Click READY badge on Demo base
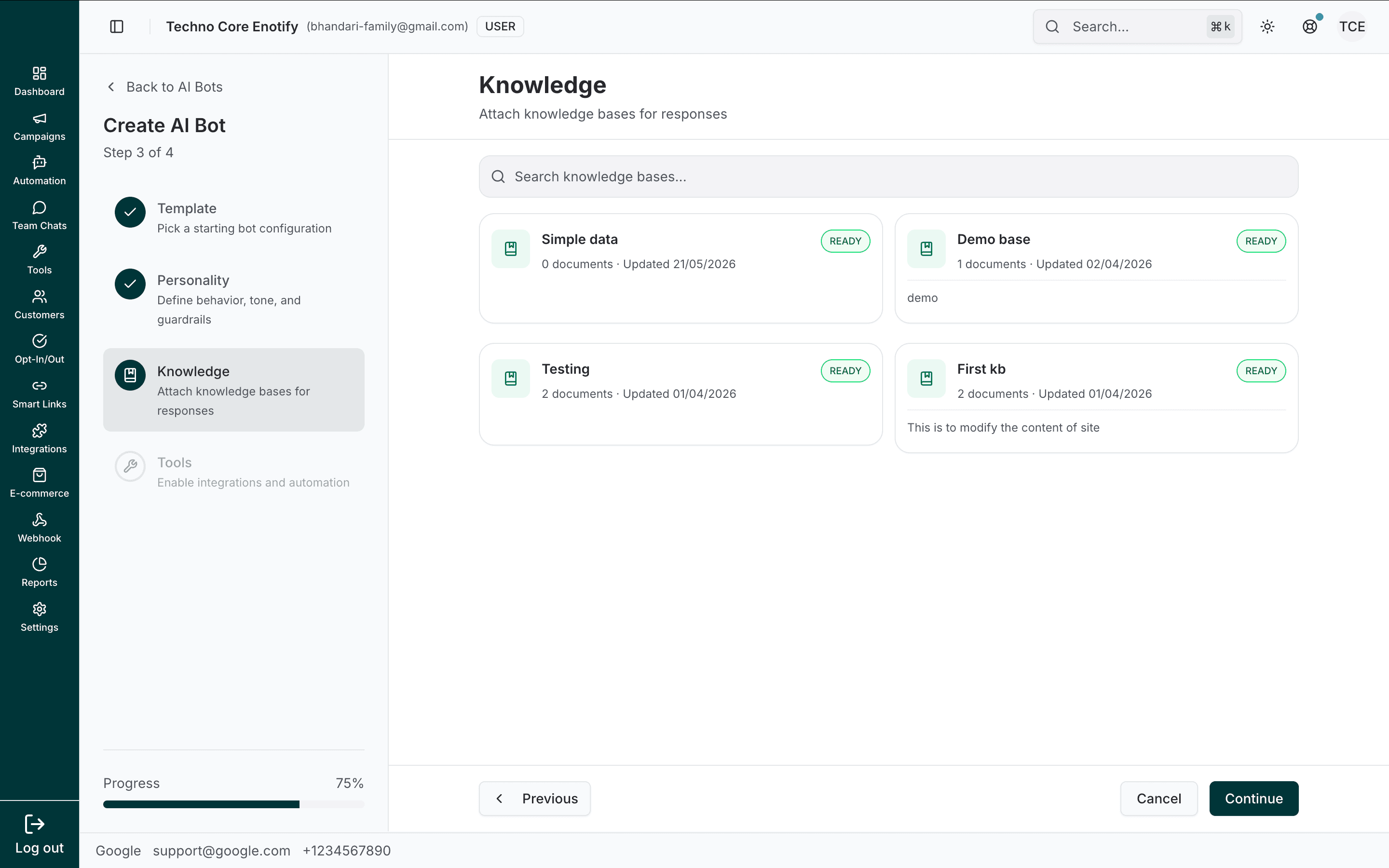1389x868 pixels. [x=1261, y=241]
